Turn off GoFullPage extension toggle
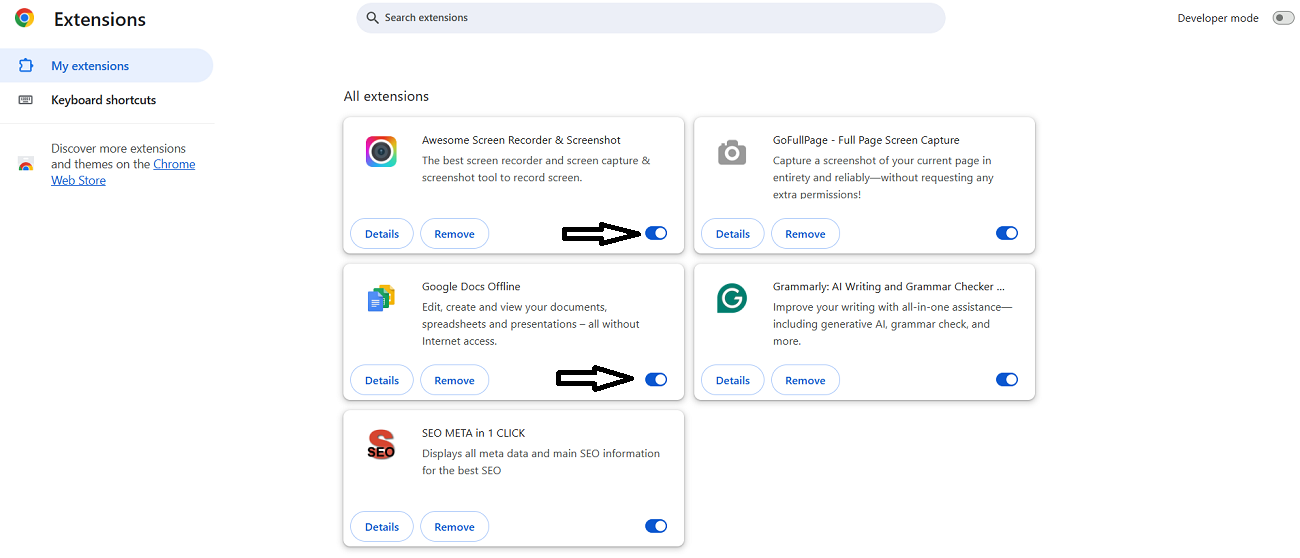Viewport: 1300px width, 558px height. tap(1007, 233)
